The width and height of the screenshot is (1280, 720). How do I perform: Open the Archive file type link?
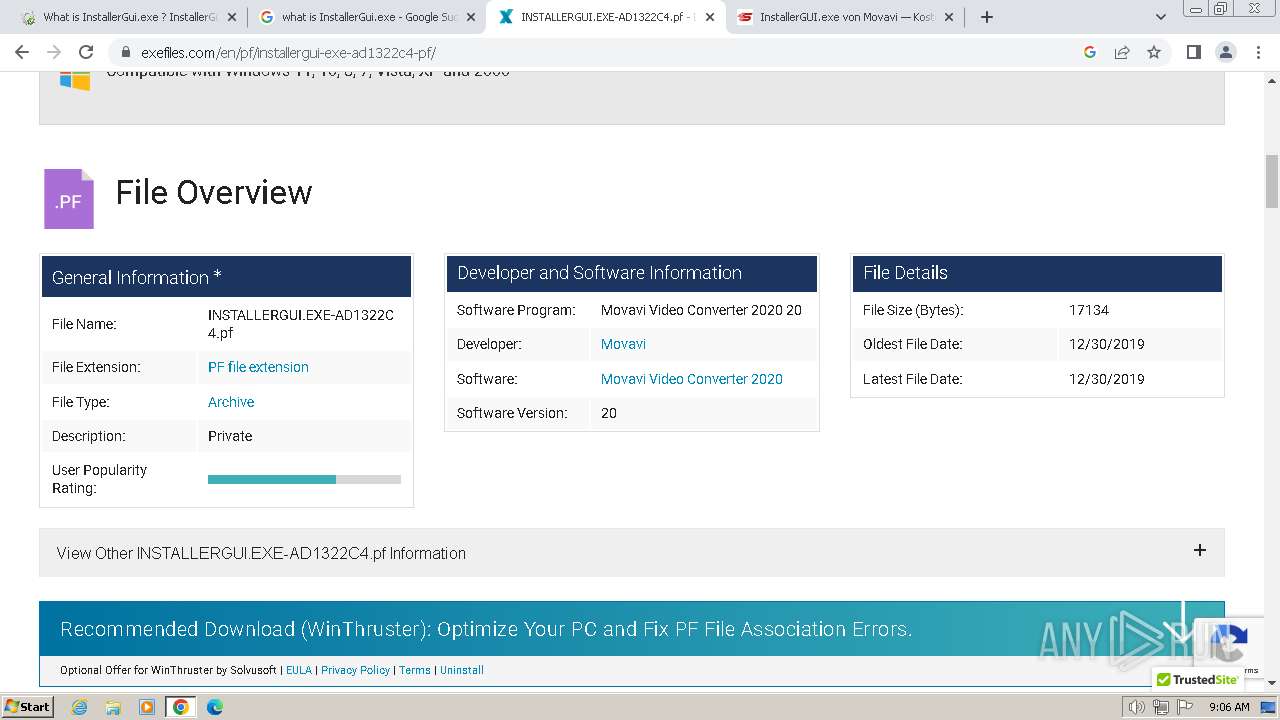[x=231, y=402]
